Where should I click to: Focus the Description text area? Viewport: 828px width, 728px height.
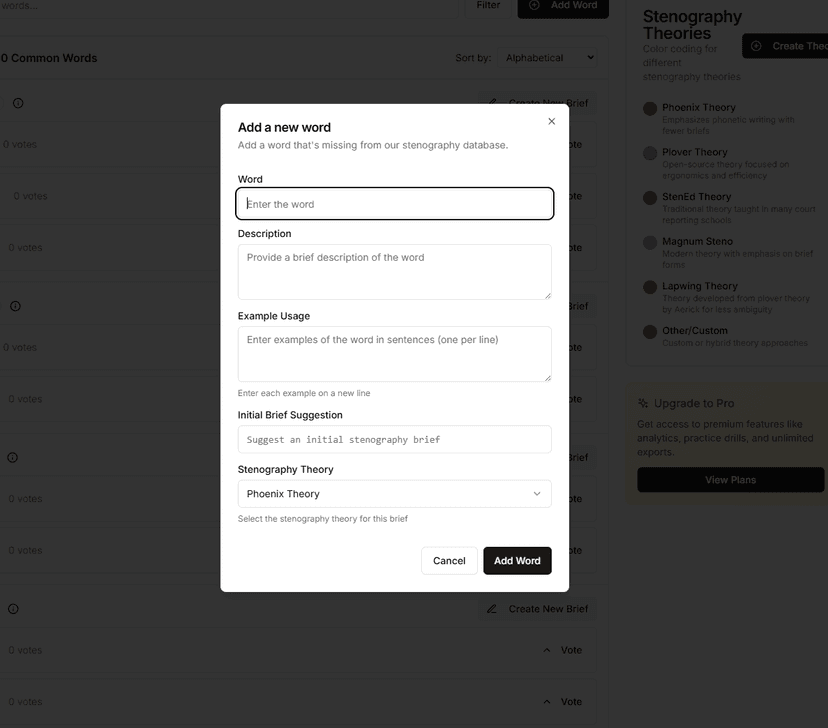tap(394, 272)
